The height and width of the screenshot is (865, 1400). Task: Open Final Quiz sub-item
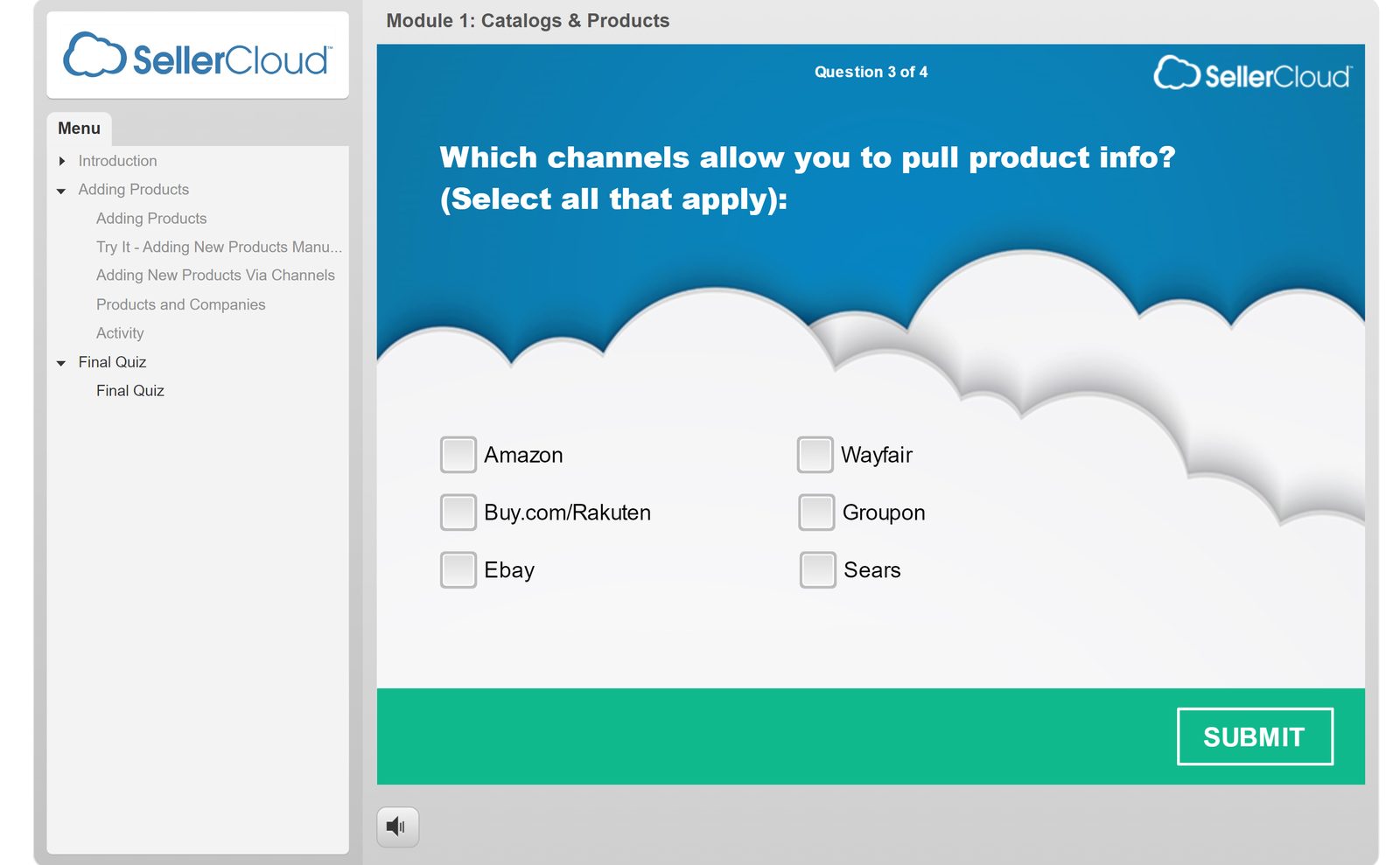[130, 391]
